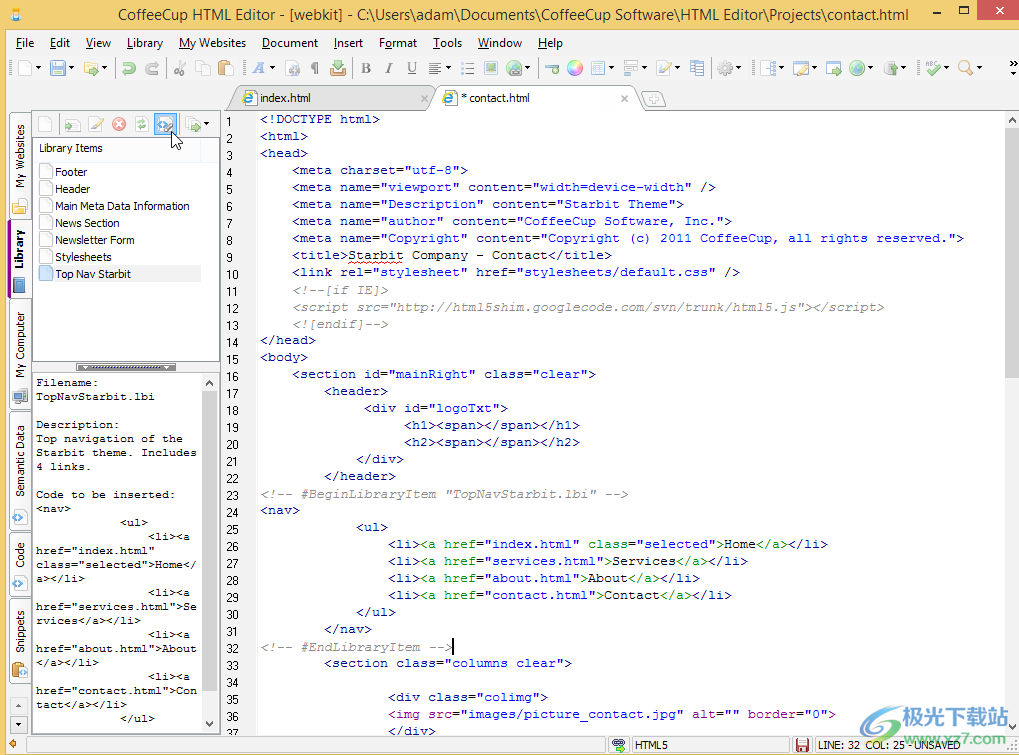Screen dimensions: 1019x755
Task: Click the Insert Image icon
Action: (491, 68)
